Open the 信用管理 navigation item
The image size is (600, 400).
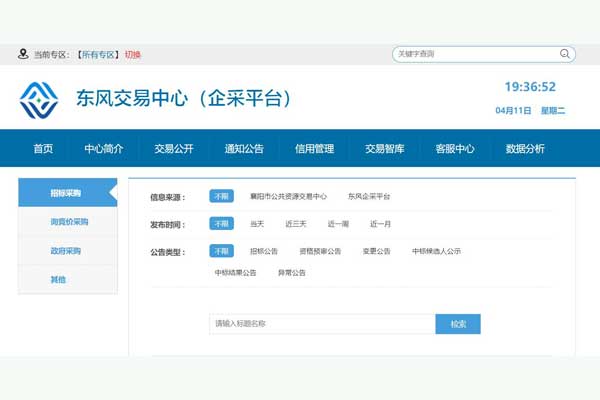tap(314, 149)
